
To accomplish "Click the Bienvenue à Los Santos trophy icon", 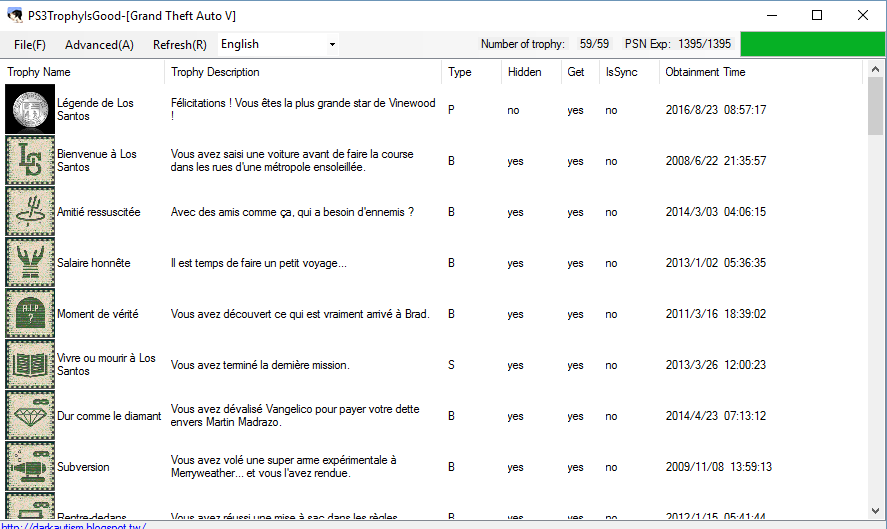I will (30, 160).
